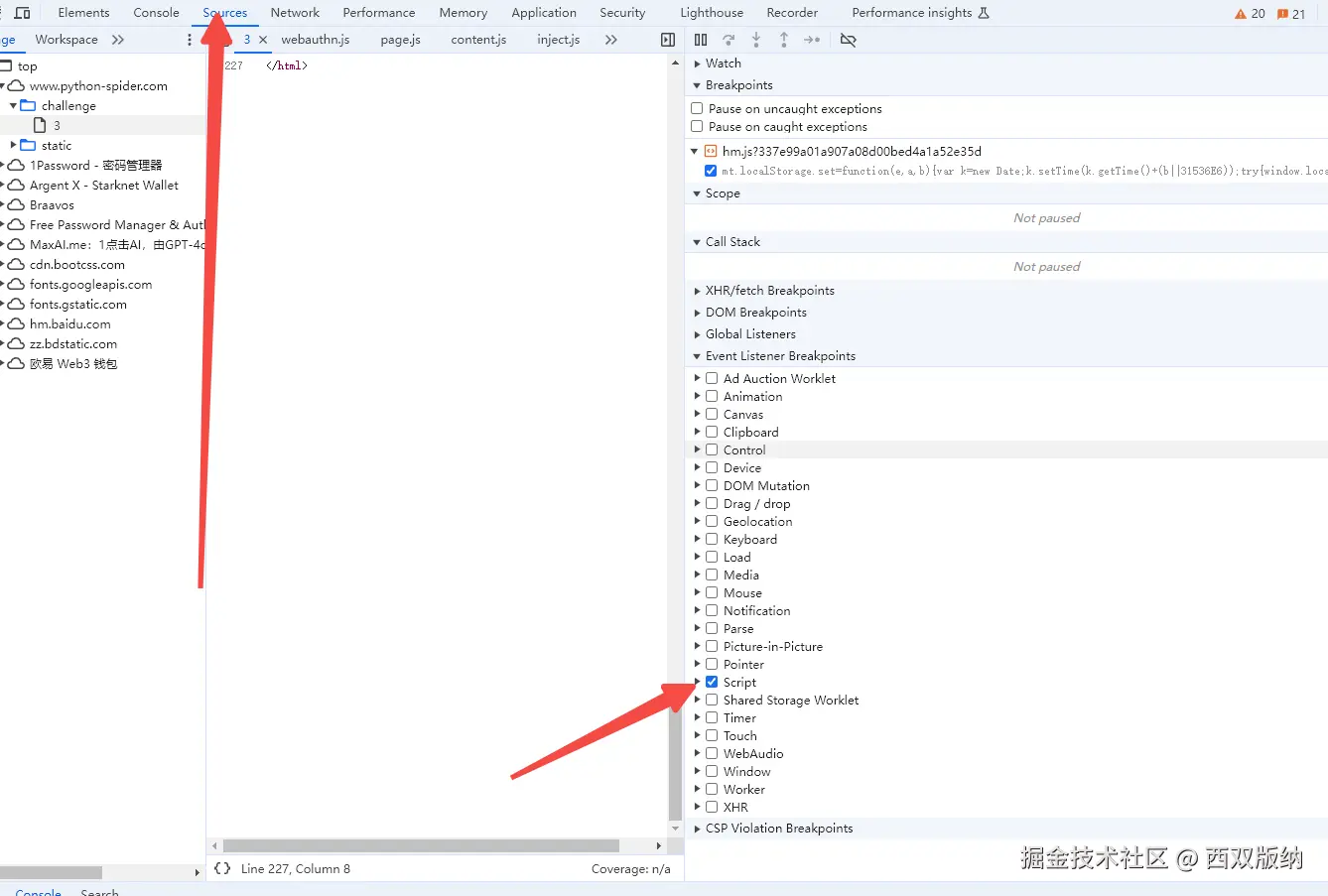
Task: Open the content.js file tab
Action: point(478,40)
